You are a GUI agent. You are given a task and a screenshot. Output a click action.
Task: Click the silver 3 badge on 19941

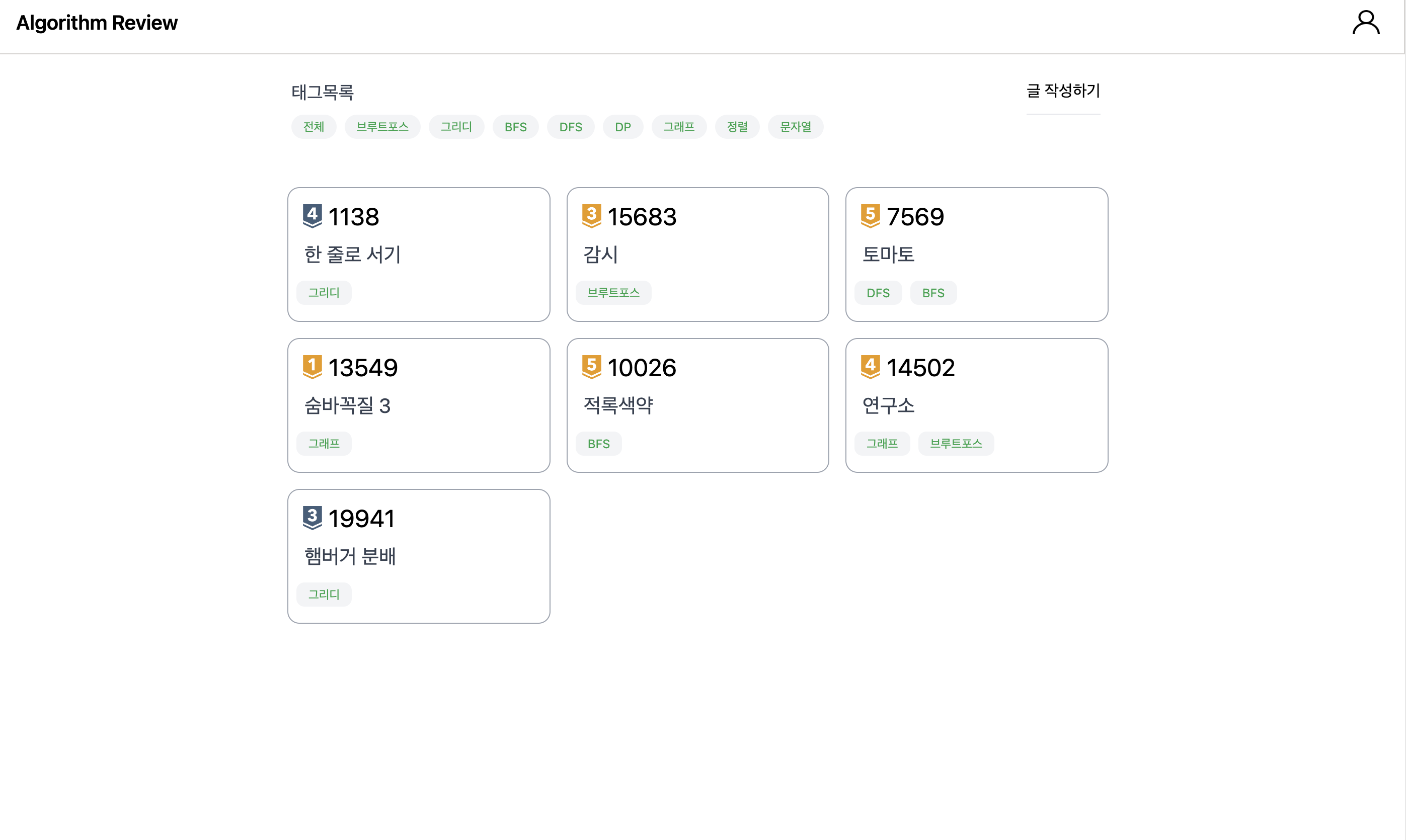tap(312, 518)
